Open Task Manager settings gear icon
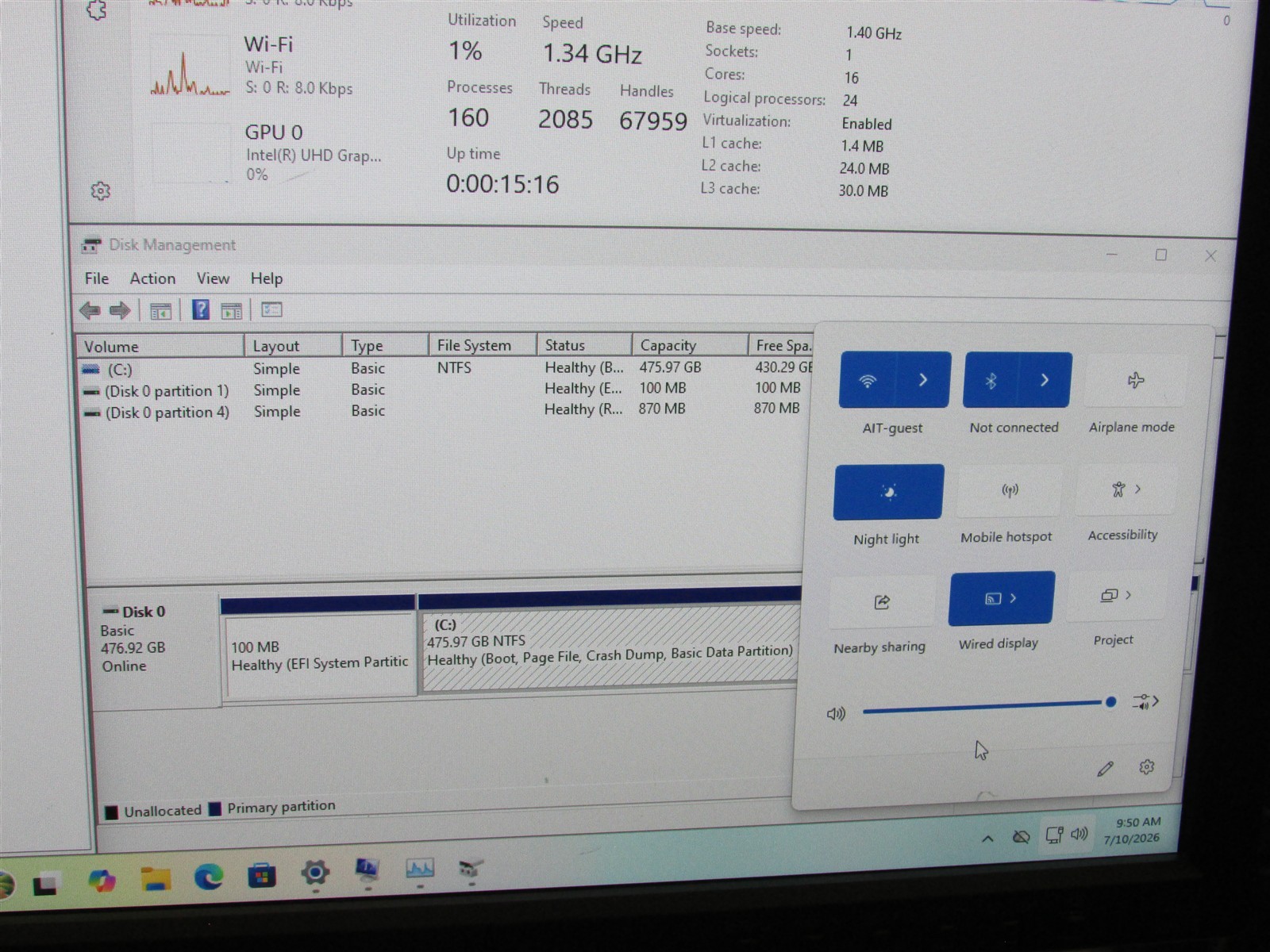1270x952 pixels. click(100, 191)
